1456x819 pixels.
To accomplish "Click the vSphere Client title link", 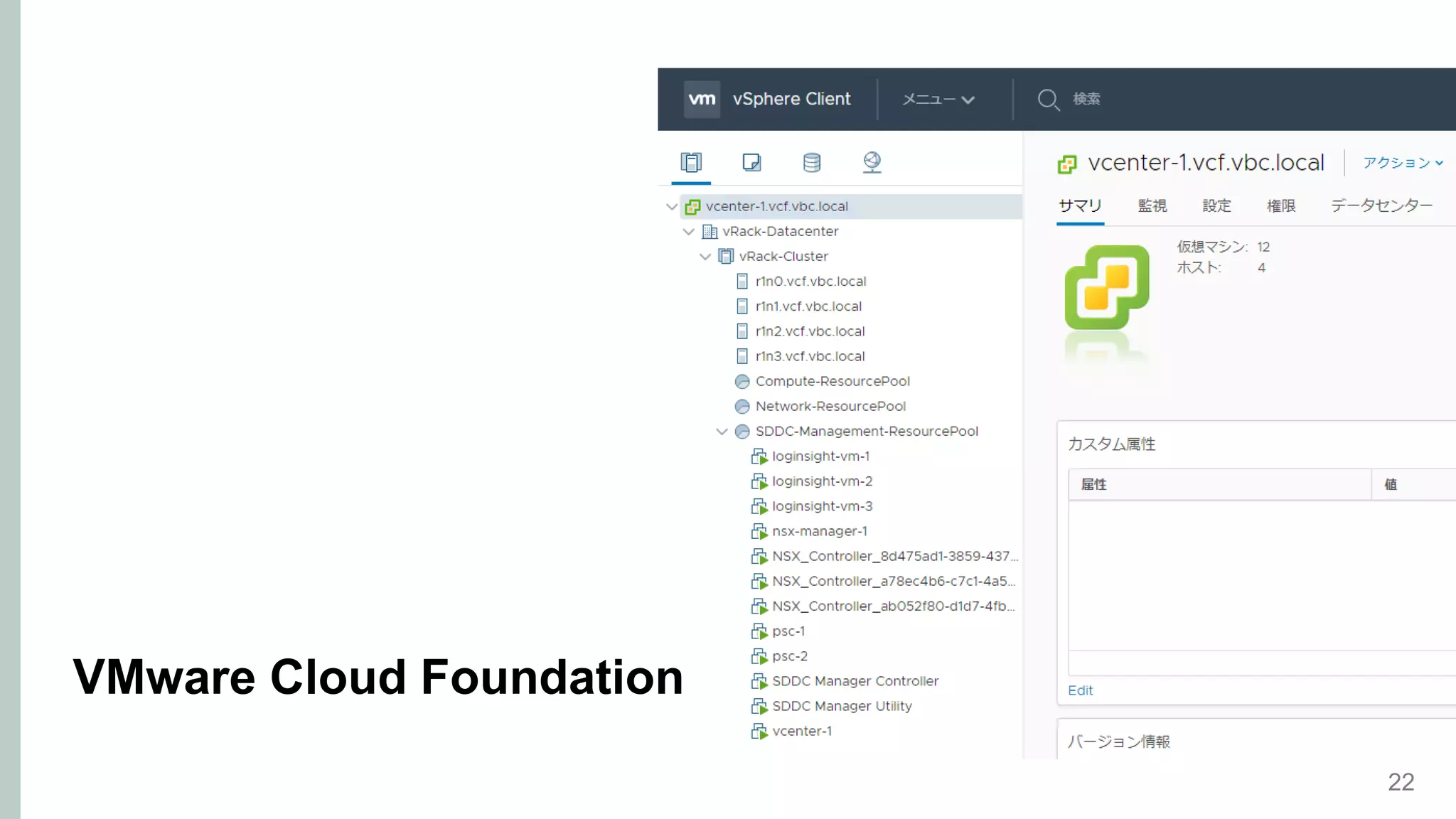I will point(791,99).
